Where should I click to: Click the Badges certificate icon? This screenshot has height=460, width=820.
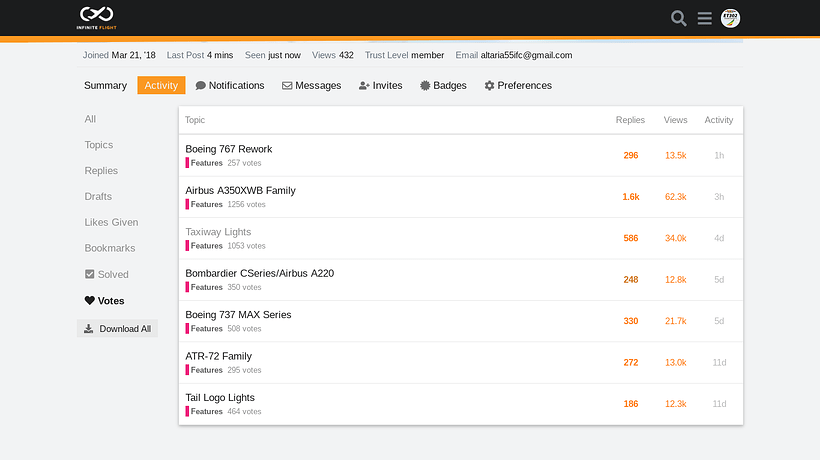[425, 85]
